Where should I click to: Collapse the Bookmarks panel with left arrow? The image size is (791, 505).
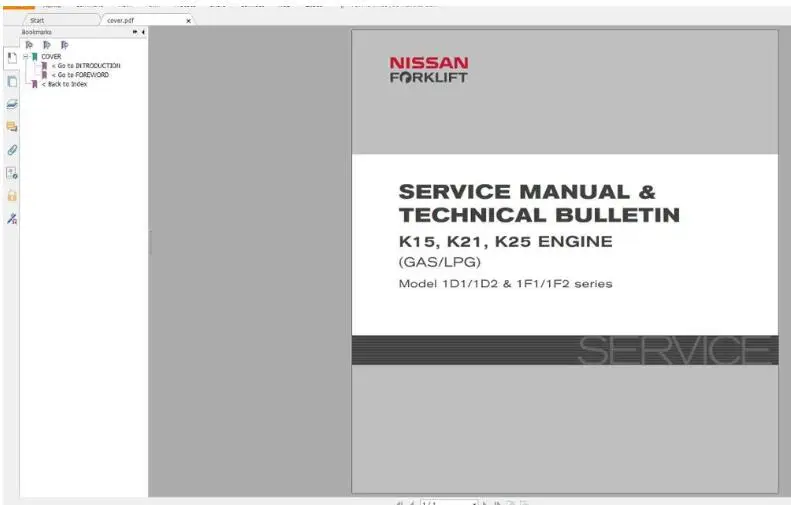[x=143, y=32]
